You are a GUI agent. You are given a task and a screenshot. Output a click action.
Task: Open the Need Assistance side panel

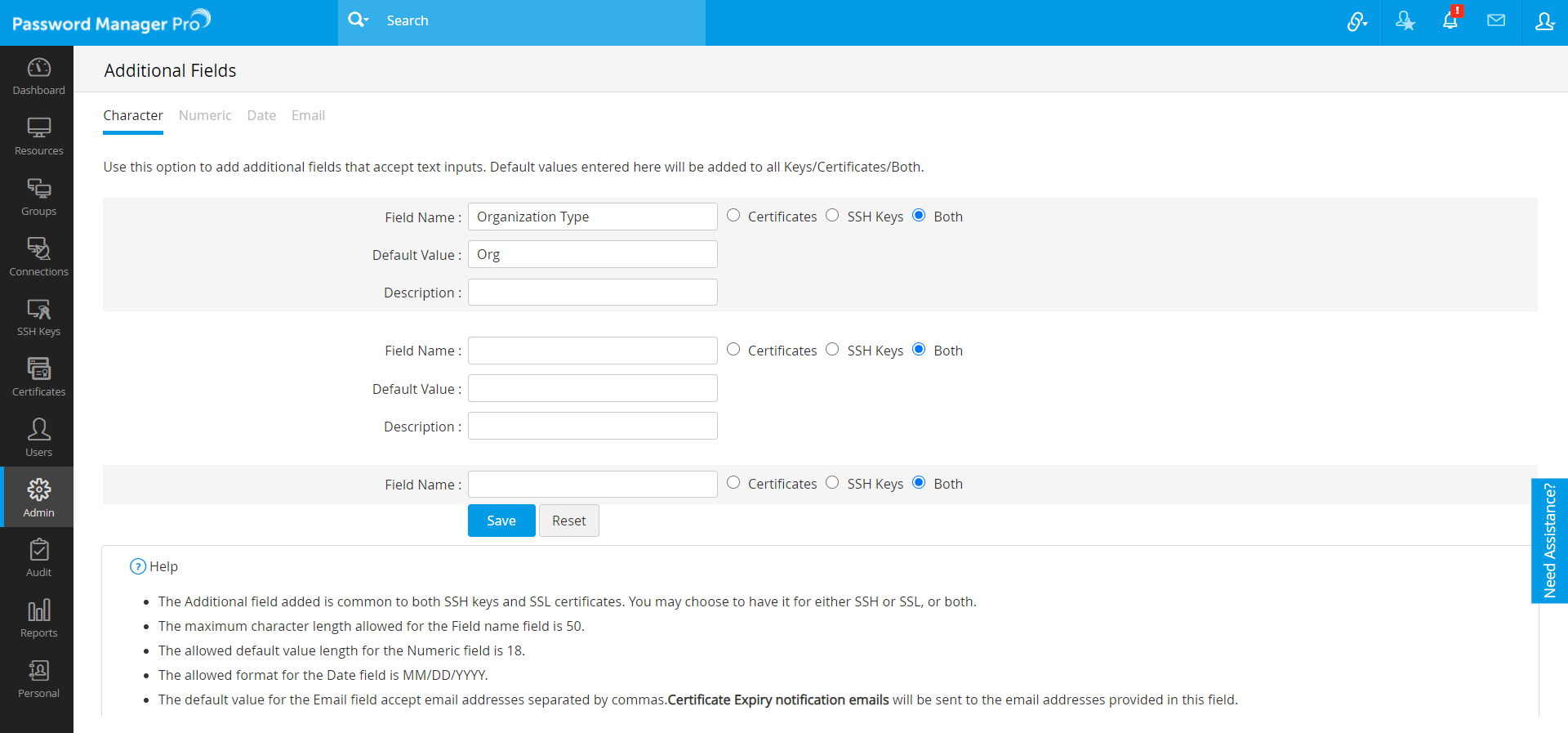coord(1549,541)
